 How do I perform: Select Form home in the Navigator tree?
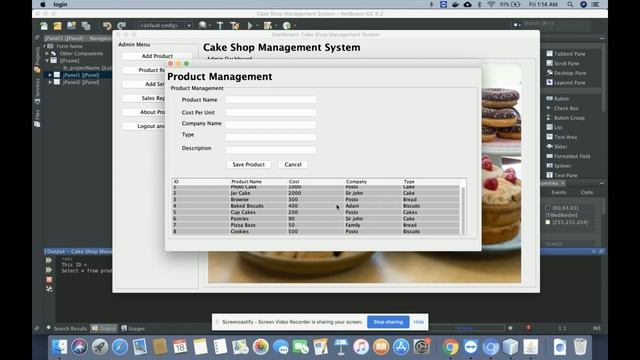click(69, 46)
